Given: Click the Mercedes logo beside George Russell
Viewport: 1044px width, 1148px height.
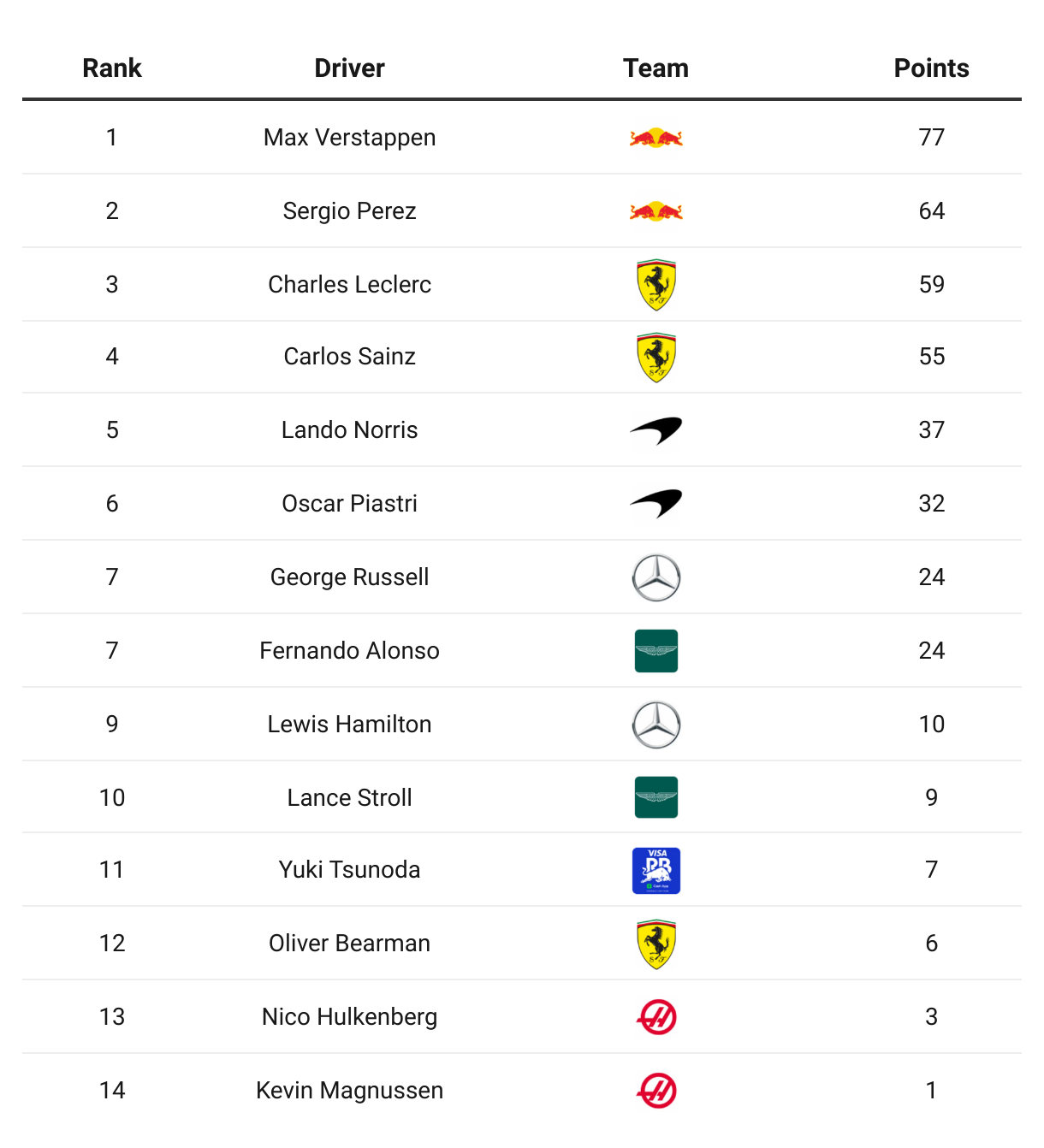Looking at the screenshot, I should [656, 577].
